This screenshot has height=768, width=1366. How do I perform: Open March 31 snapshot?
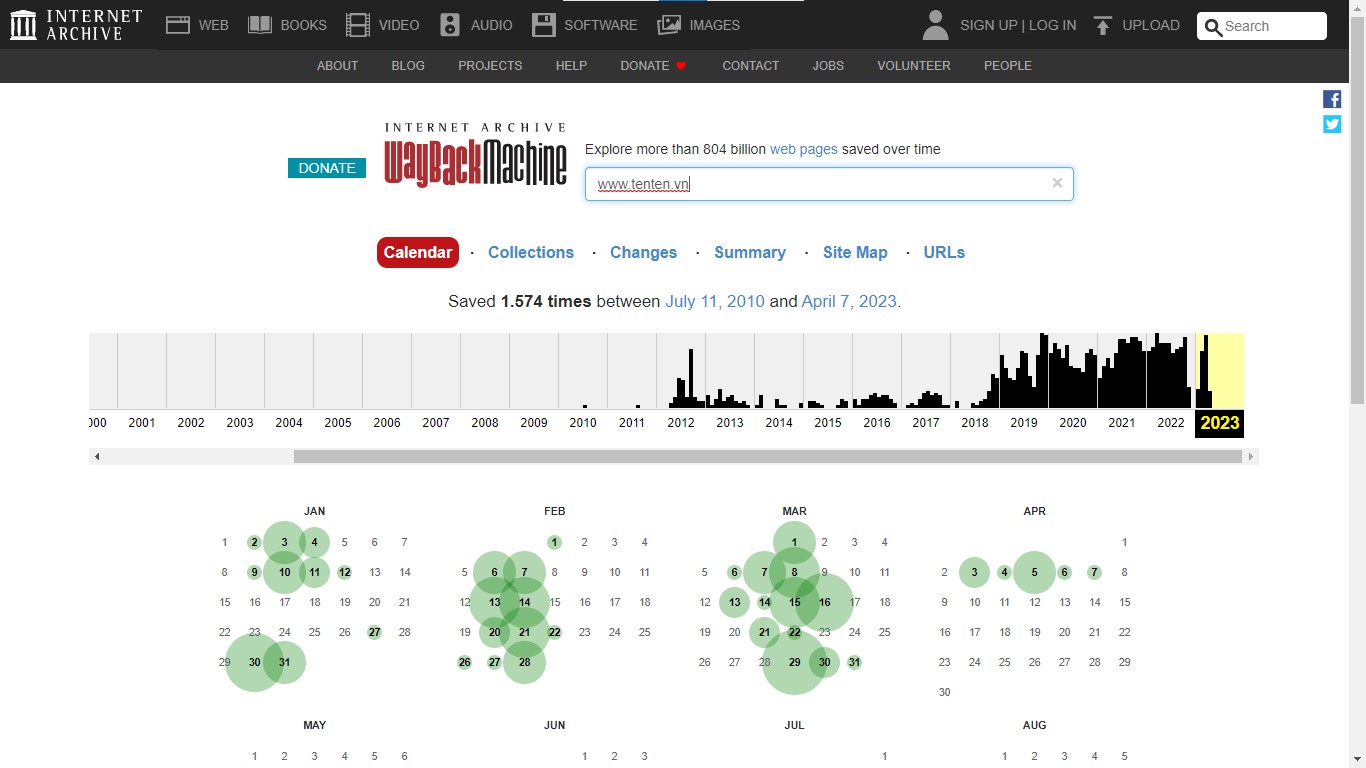pyautogui.click(x=854, y=663)
